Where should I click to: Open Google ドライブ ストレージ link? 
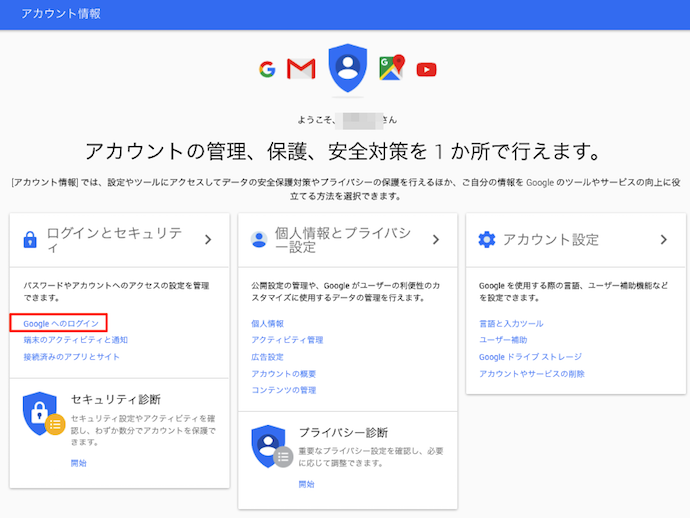531,356
